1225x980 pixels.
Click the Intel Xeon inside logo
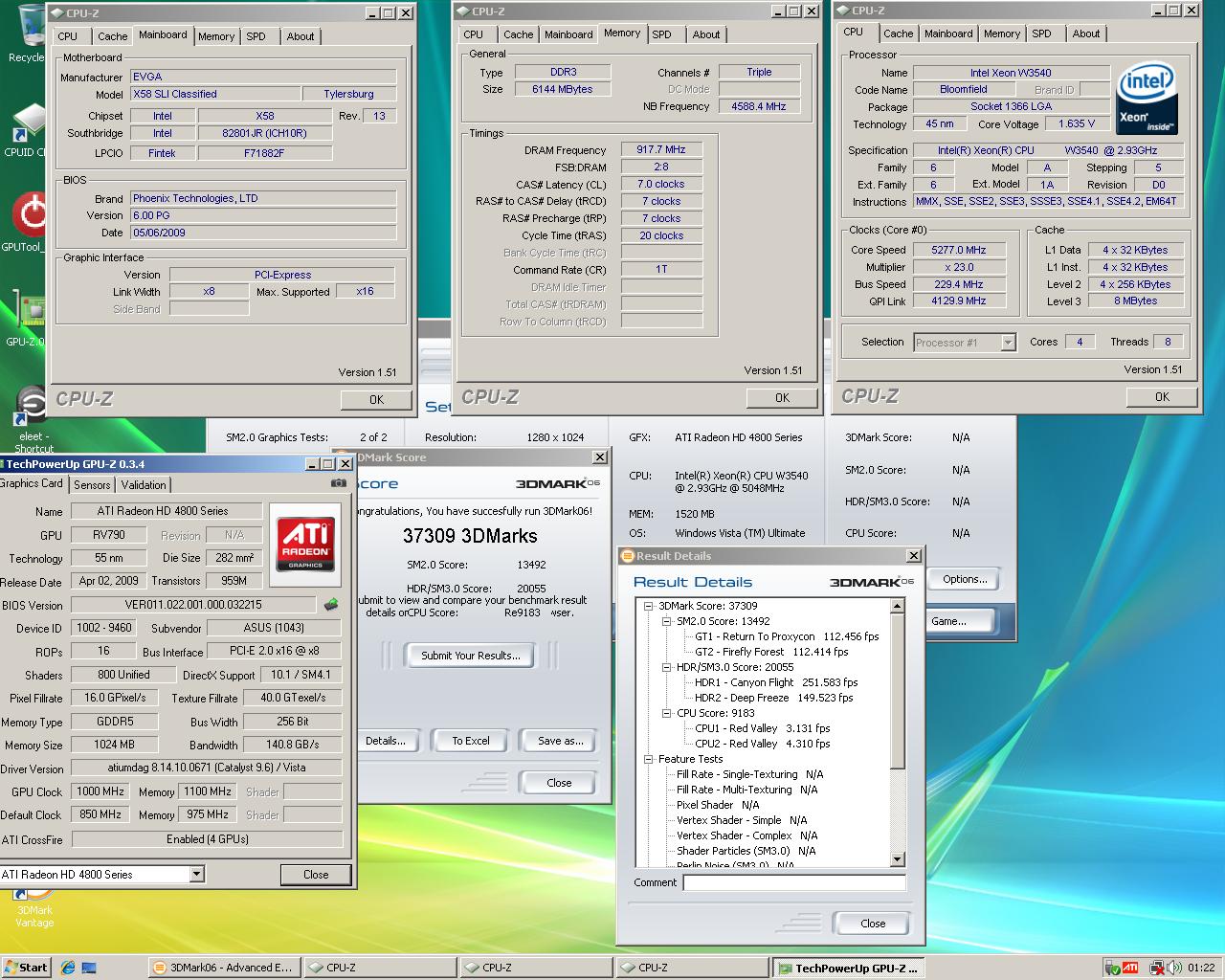1148,100
